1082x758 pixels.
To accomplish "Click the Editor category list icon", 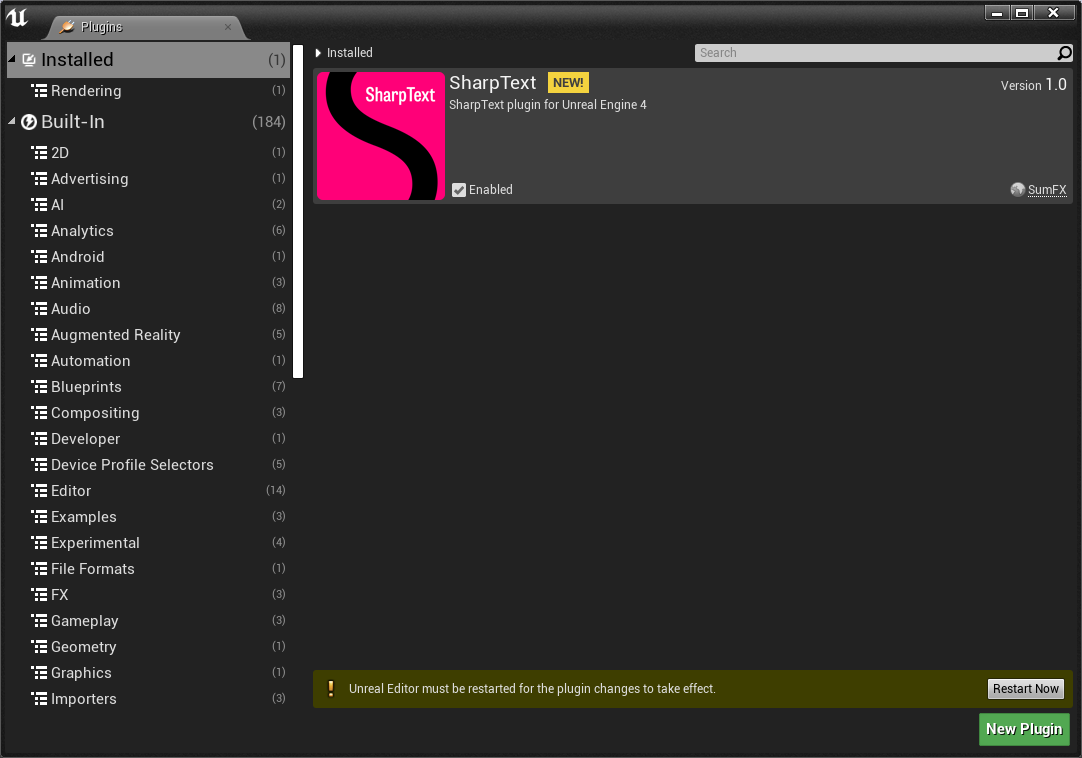I will 39,491.
